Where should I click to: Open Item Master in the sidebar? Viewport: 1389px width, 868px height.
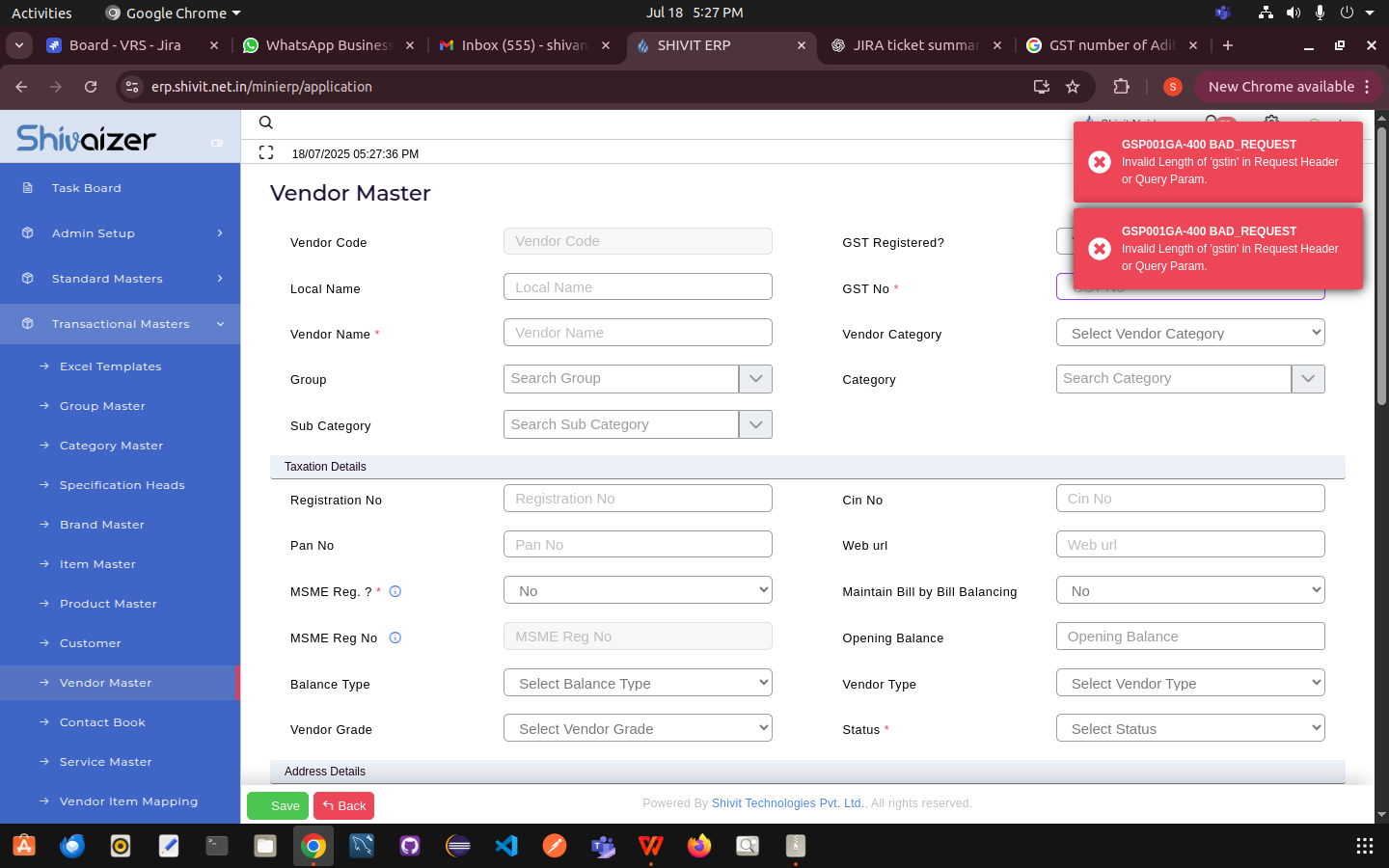[x=97, y=564]
